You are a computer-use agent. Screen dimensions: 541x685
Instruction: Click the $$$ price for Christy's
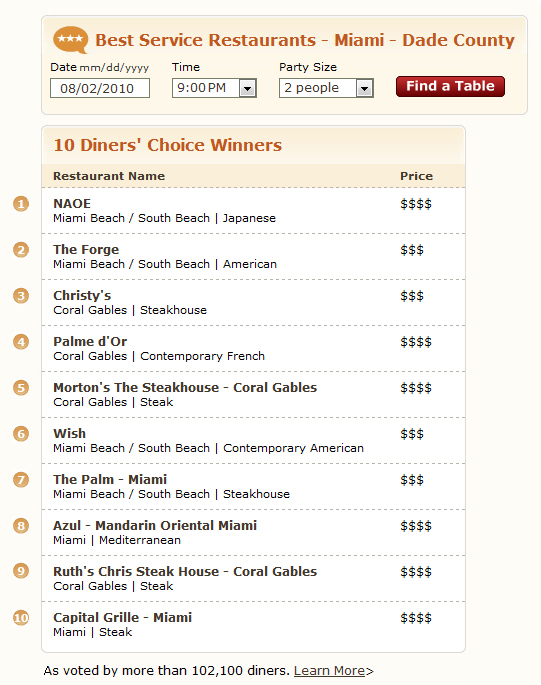[412, 296]
